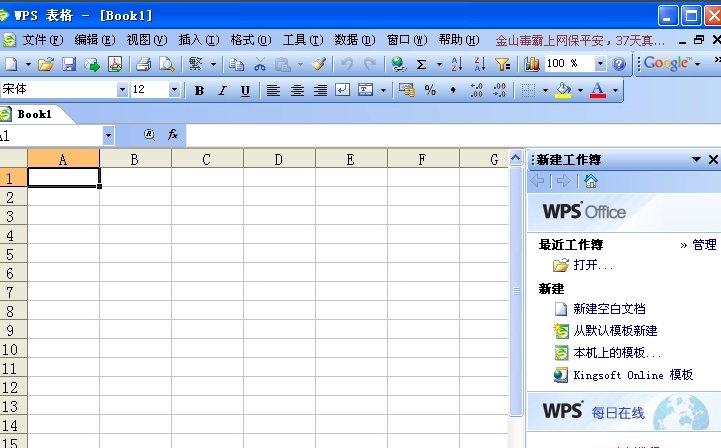Image resolution: width=721 pixels, height=448 pixels.
Task: Click the AutoSum sigma icon
Action: click(421, 64)
